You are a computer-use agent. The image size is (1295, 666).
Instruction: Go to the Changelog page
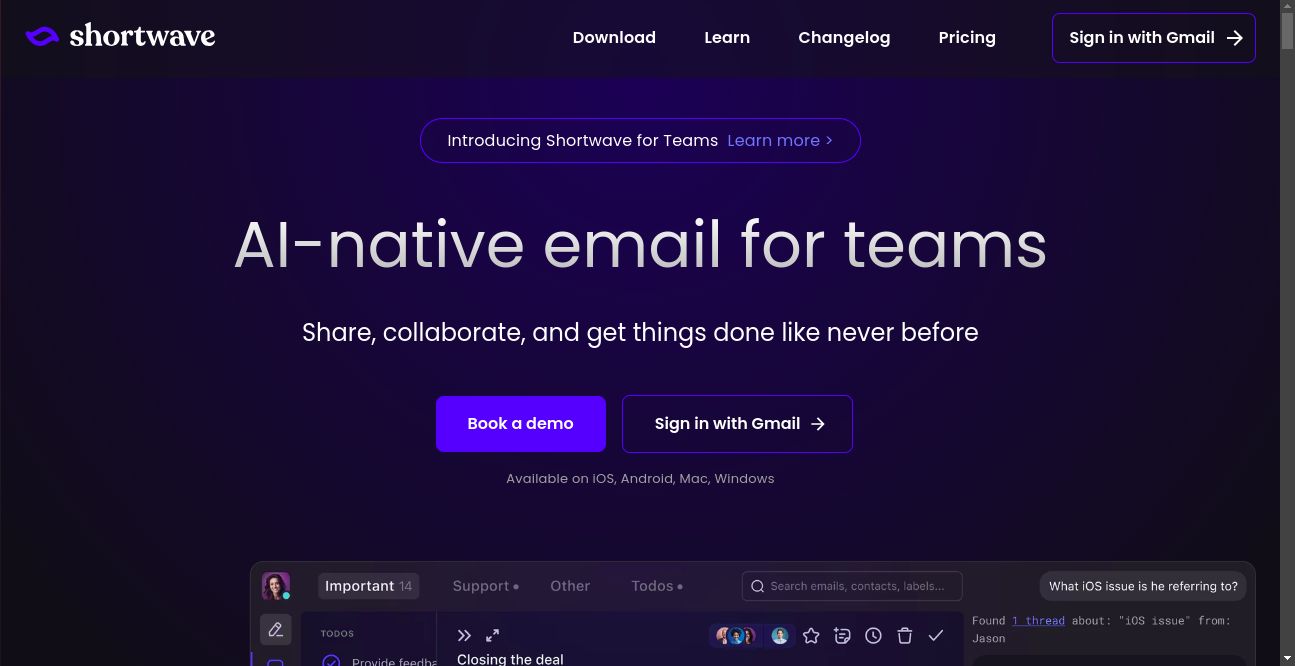[843, 38]
